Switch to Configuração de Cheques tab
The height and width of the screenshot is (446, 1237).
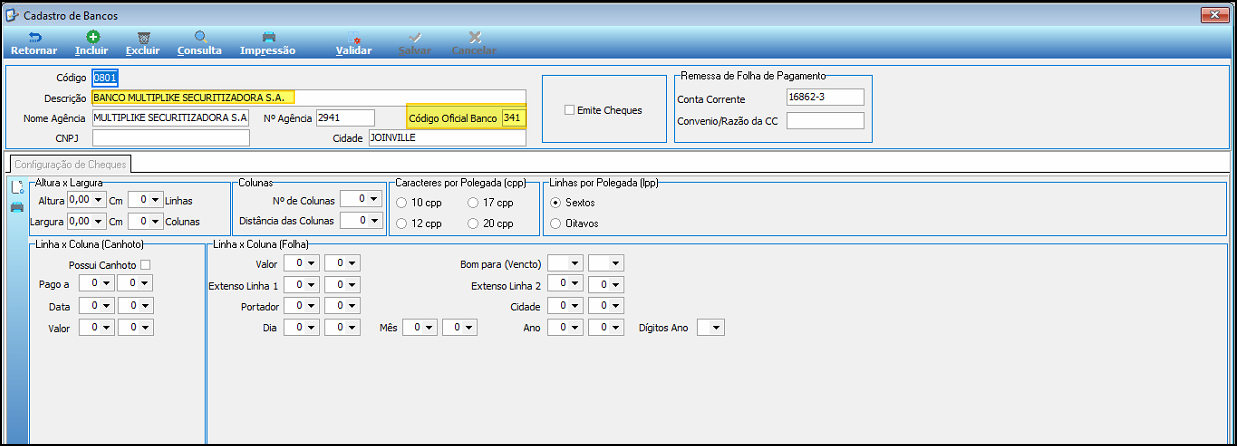click(70, 164)
